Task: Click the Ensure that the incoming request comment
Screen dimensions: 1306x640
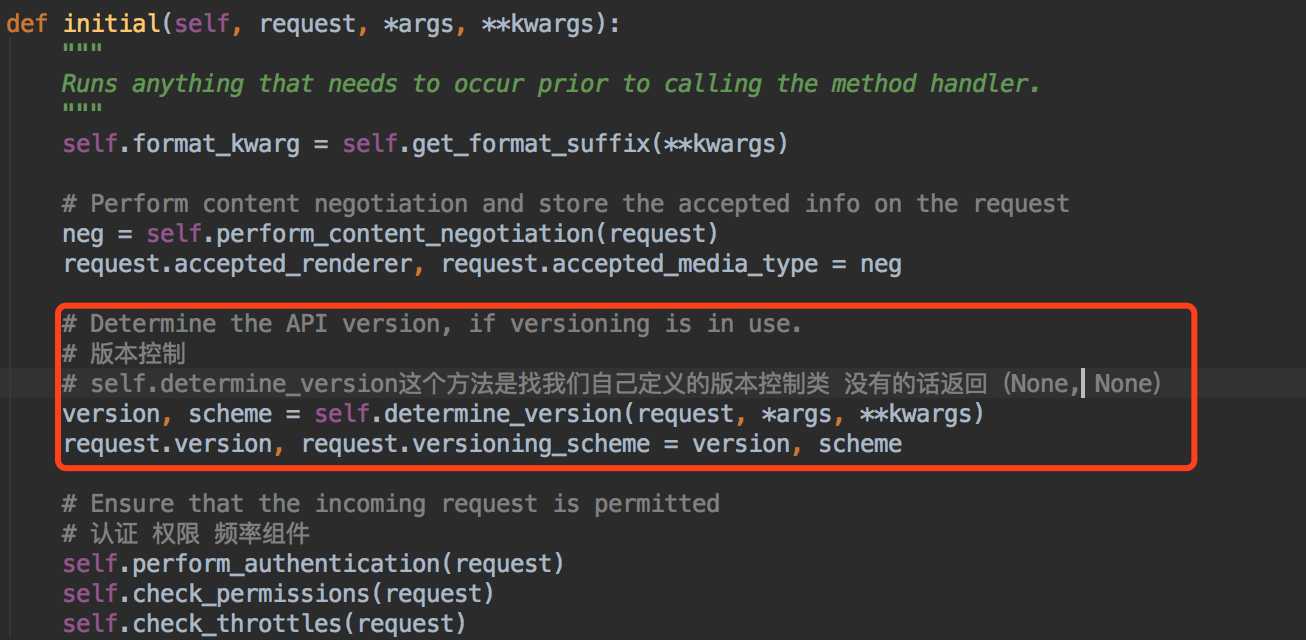Action: [390, 504]
